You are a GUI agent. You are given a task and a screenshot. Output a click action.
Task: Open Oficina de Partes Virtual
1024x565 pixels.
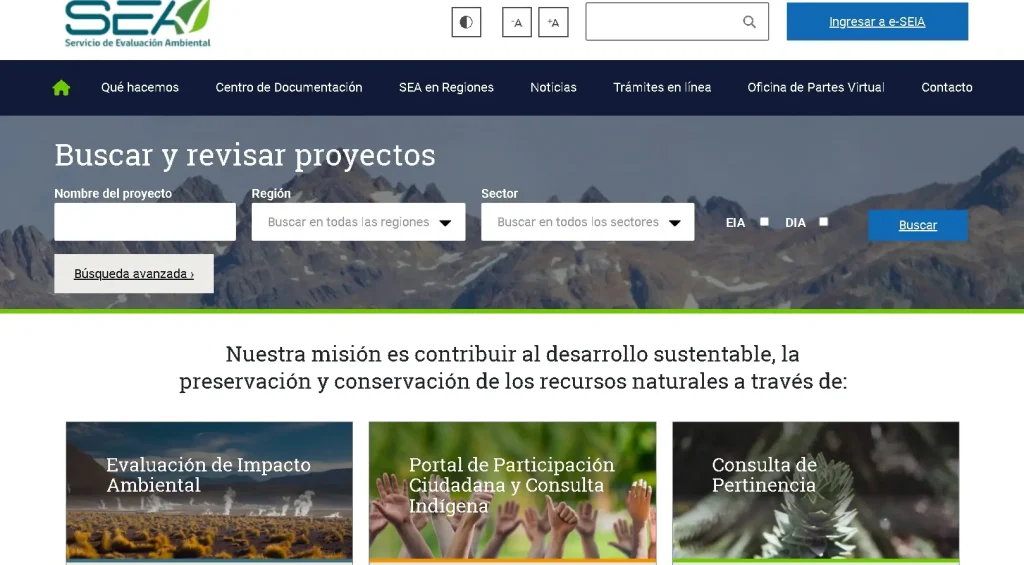[x=816, y=88]
